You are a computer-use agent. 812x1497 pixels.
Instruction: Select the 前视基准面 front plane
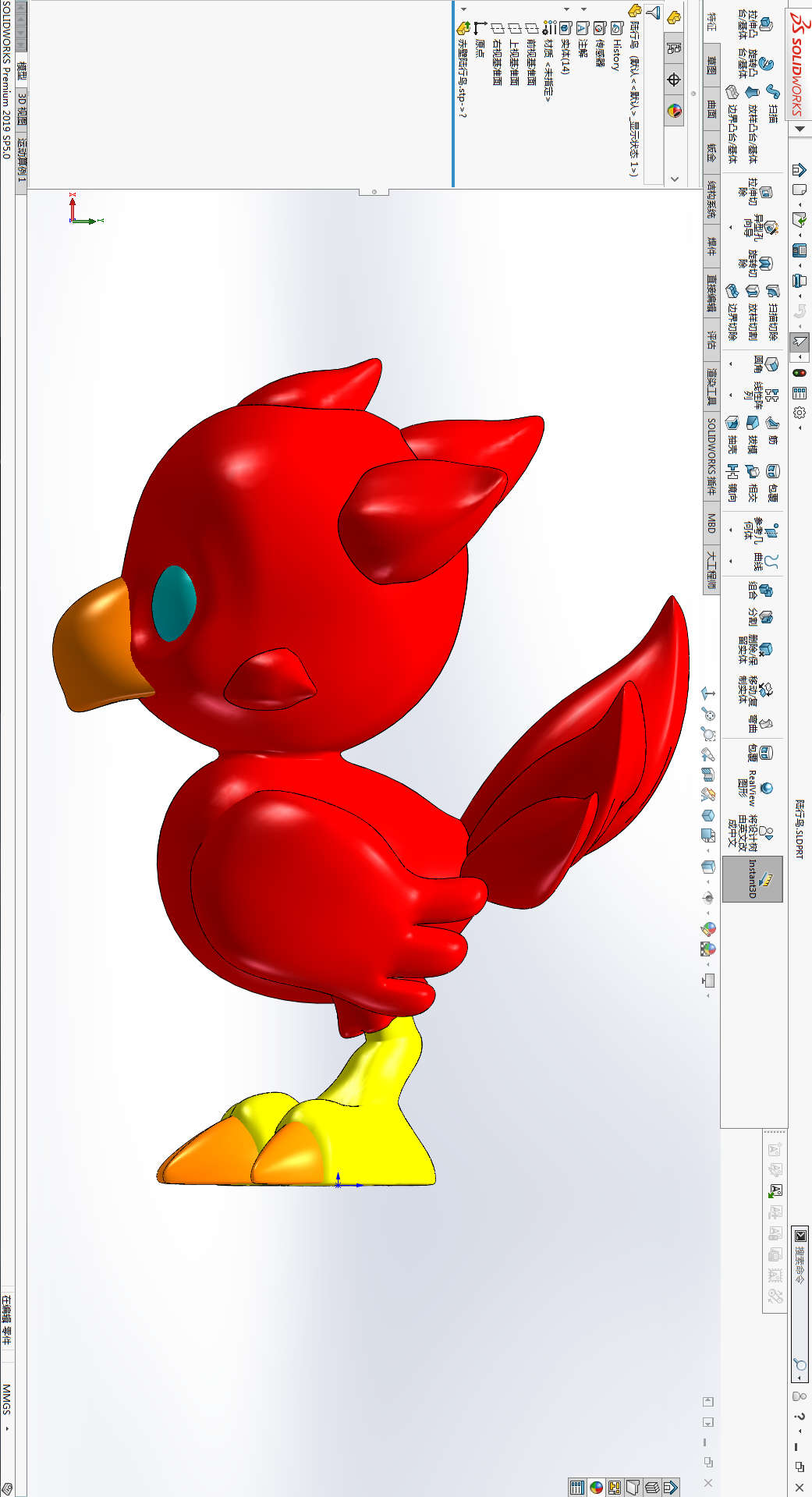click(531, 55)
